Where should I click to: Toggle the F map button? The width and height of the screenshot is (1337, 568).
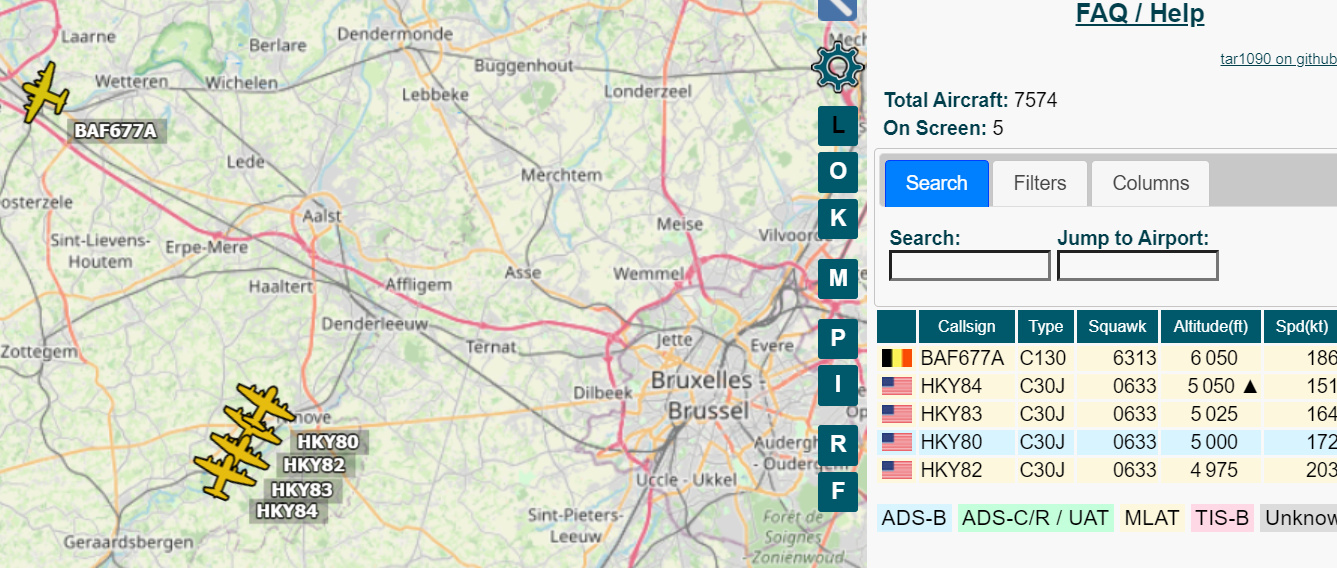(837, 491)
